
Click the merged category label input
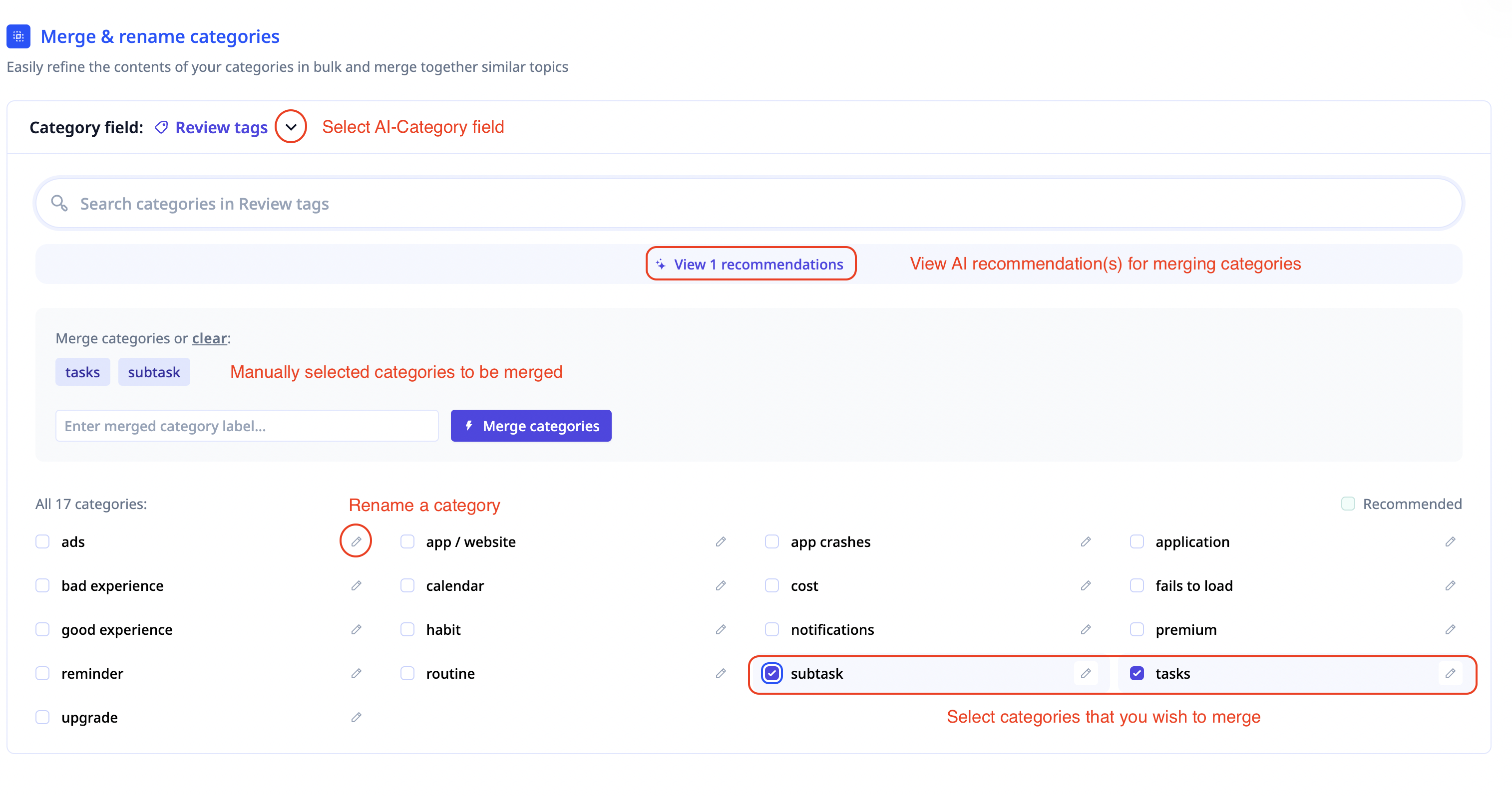[247, 425]
